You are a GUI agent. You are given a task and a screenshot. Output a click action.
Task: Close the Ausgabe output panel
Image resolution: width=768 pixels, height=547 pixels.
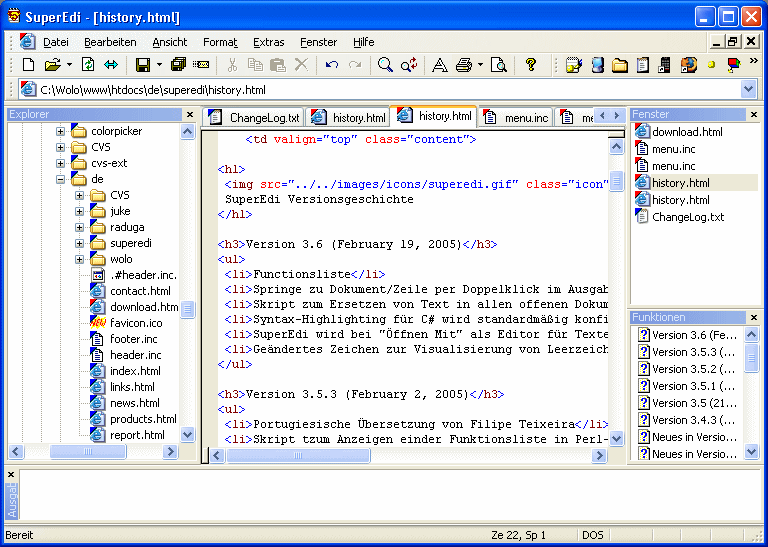pos(11,475)
